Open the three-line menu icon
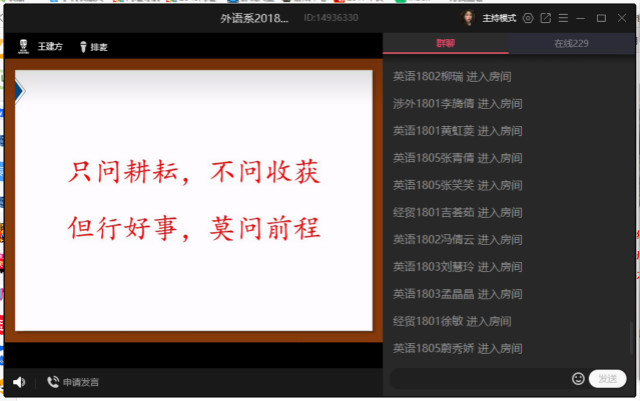 563,18
